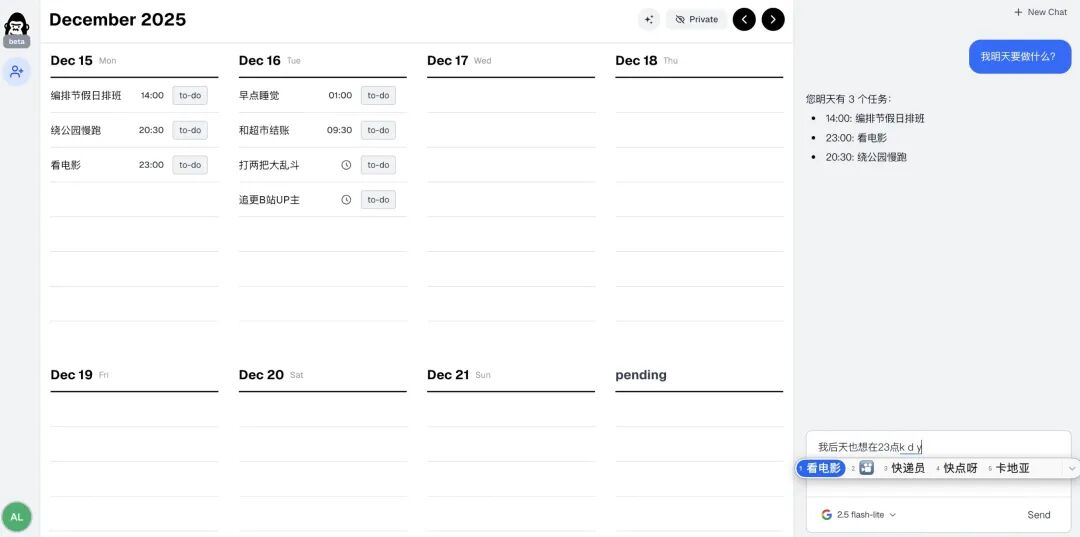Expand the input method candidate list

click(x=1072, y=468)
